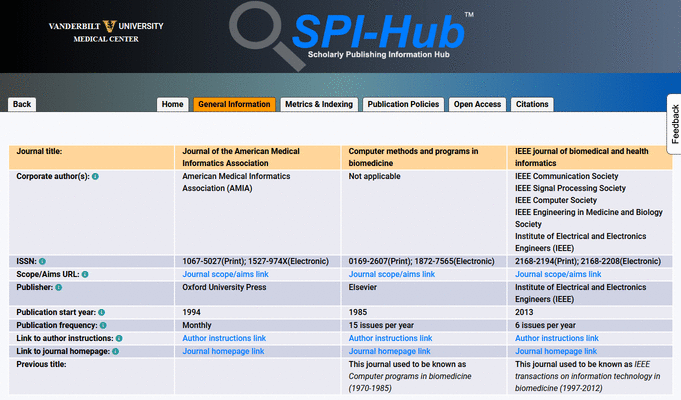Open JAMIA journal scope/aims link

[x=225, y=274]
